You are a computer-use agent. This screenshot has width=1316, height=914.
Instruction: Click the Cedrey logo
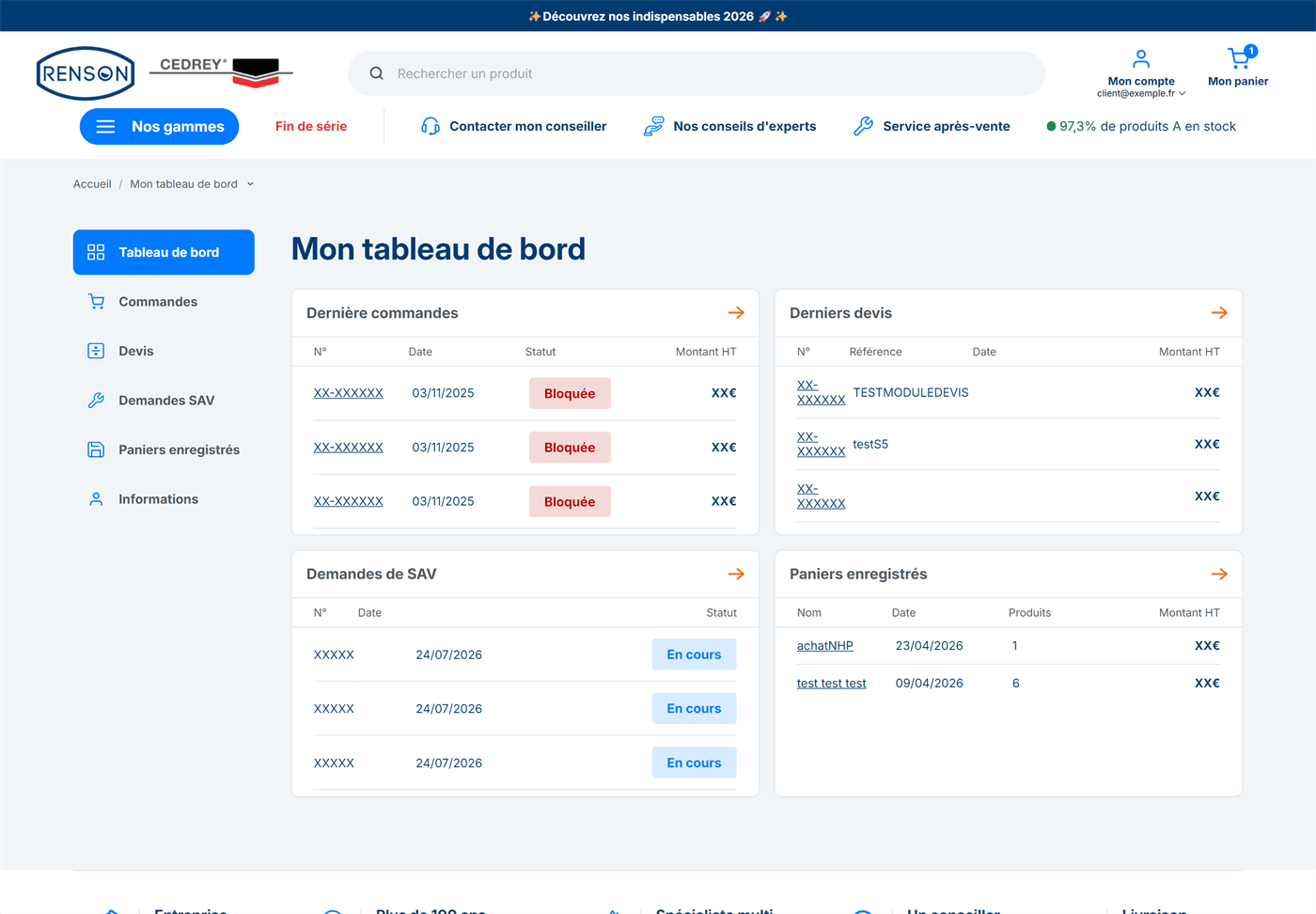222,72
